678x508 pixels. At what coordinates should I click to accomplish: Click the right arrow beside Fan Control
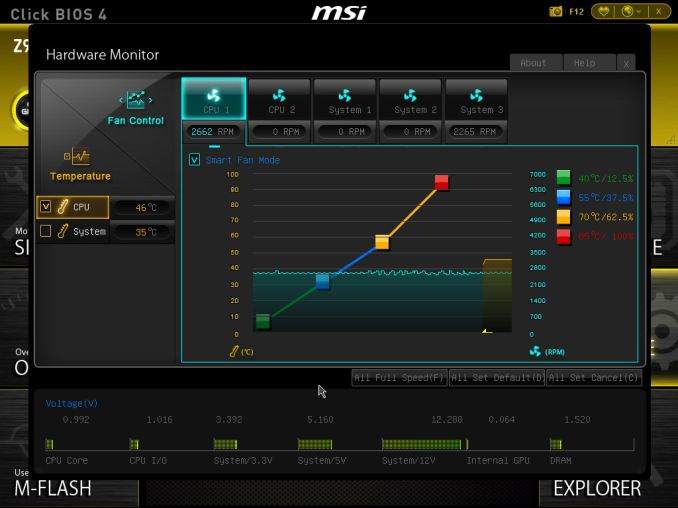pos(150,100)
